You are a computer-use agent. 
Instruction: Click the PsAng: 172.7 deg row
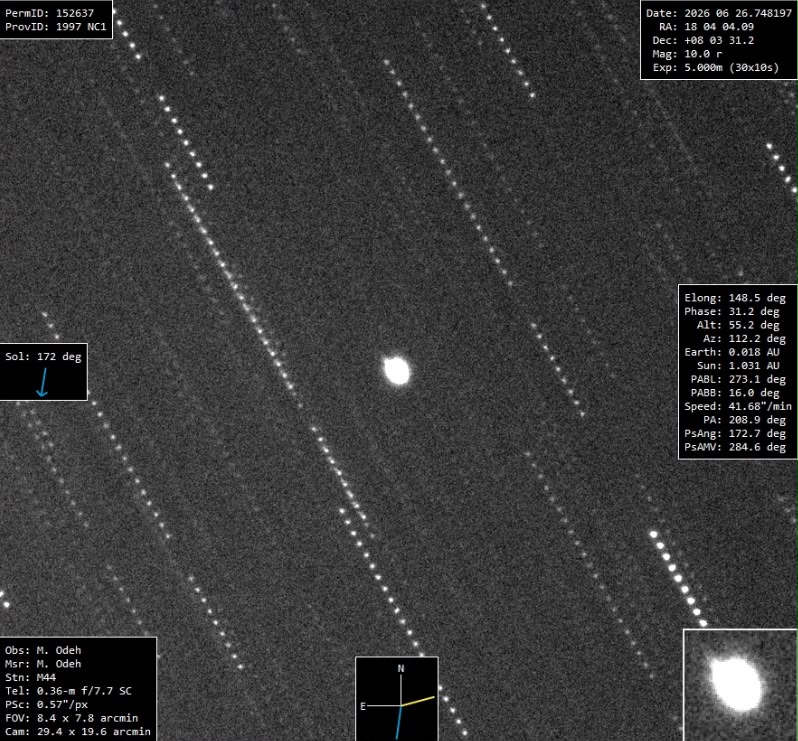(x=735, y=434)
